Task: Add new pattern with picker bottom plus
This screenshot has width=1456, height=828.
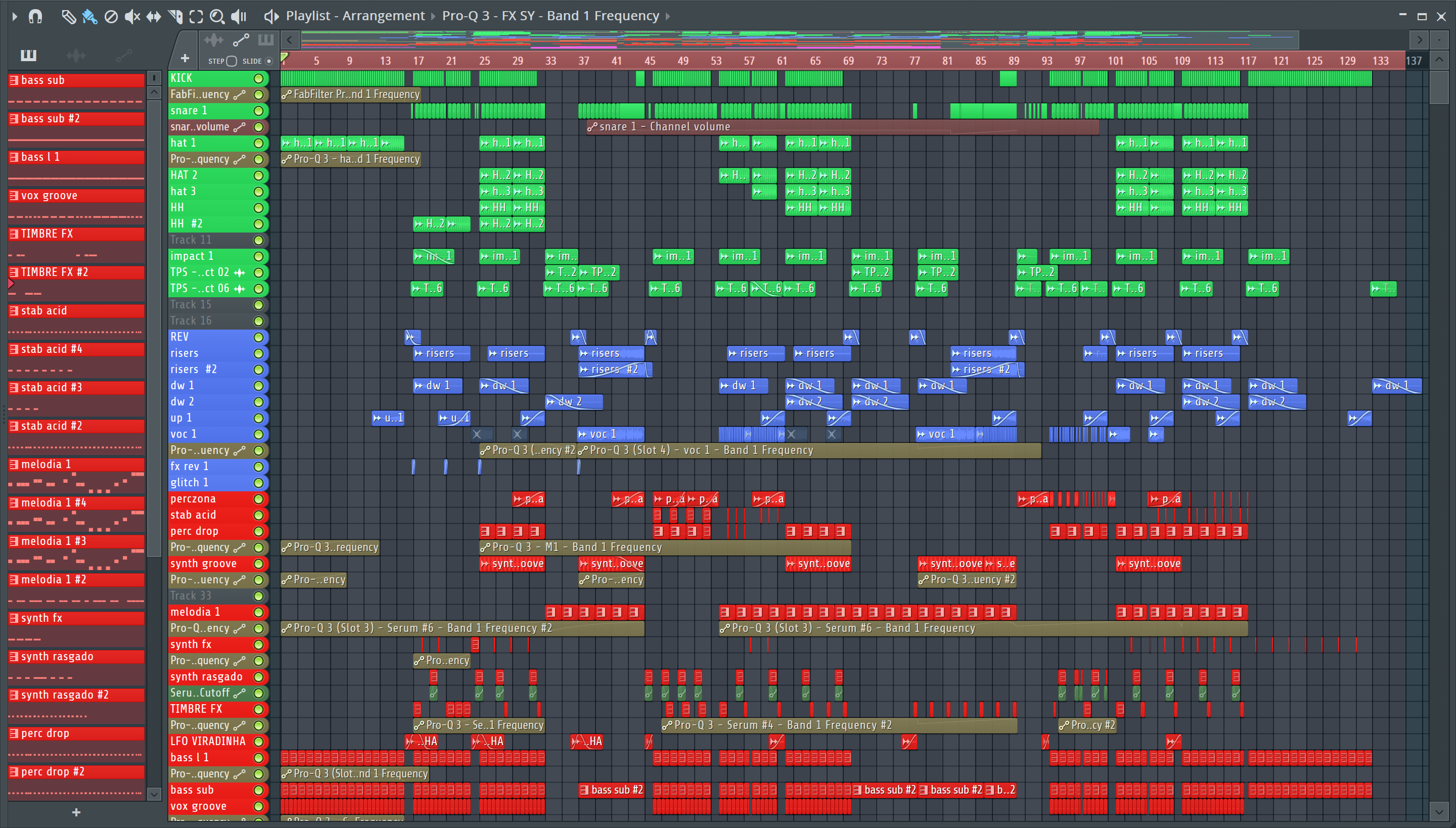Action: [76, 812]
